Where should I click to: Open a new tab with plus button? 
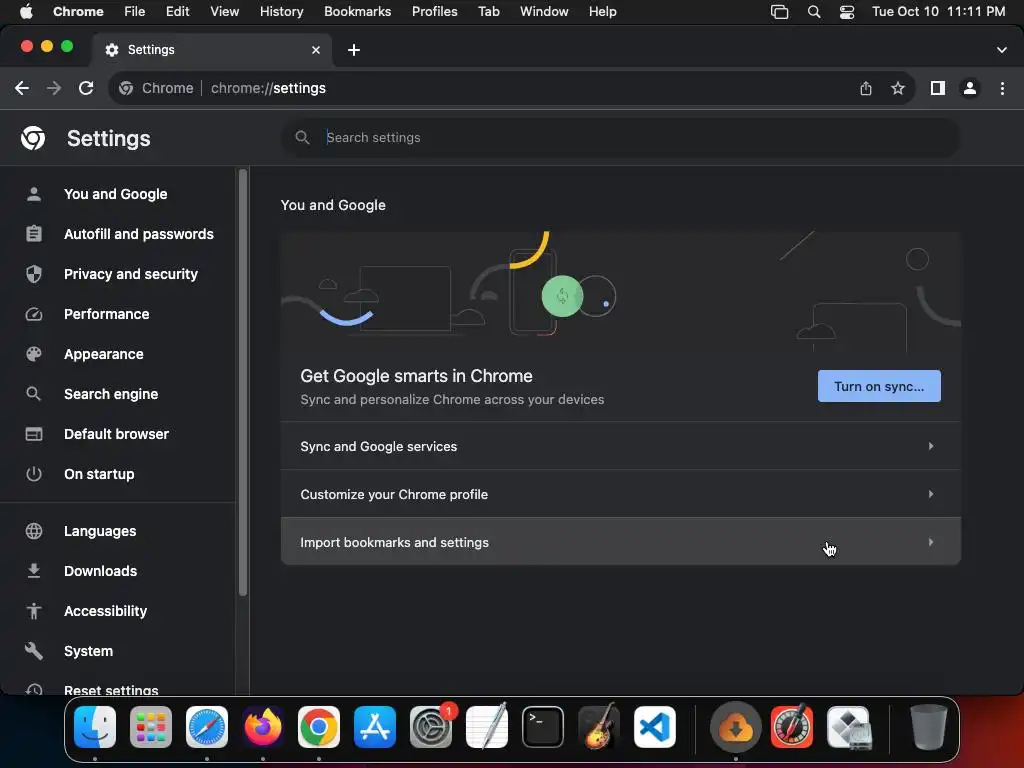pos(354,50)
